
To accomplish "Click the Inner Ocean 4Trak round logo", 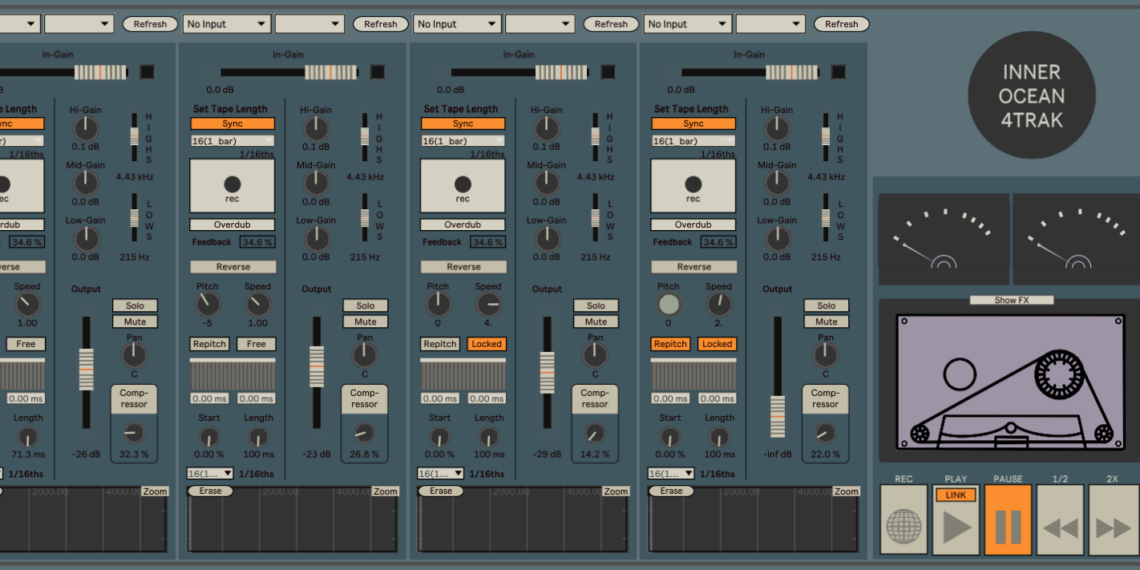I will 1032,96.
